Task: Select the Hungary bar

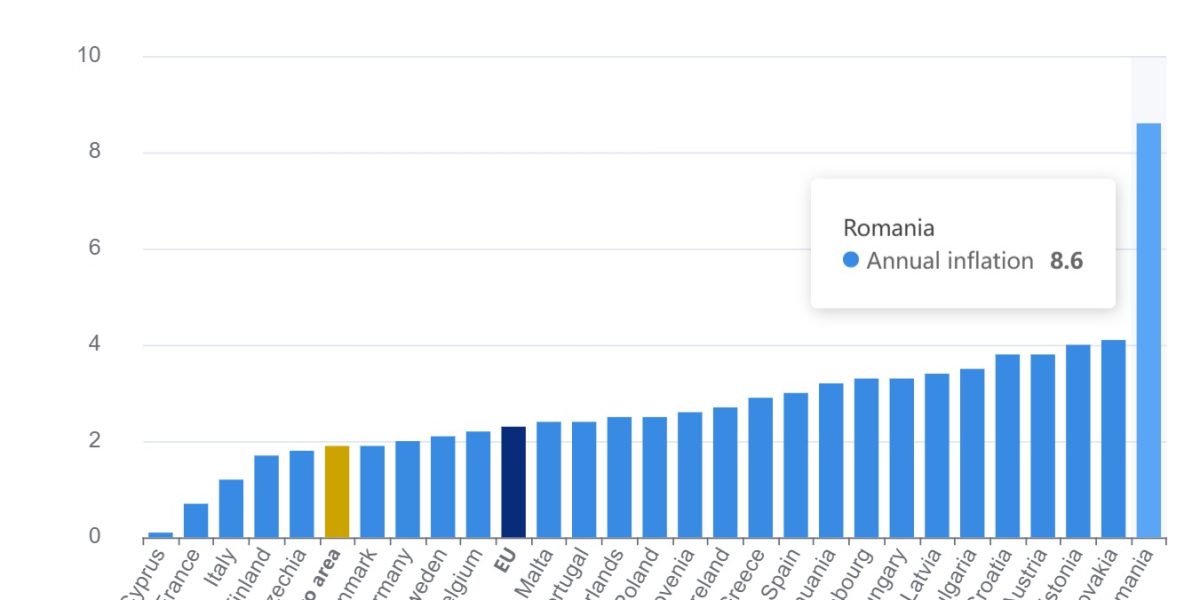Action: point(901,458)
